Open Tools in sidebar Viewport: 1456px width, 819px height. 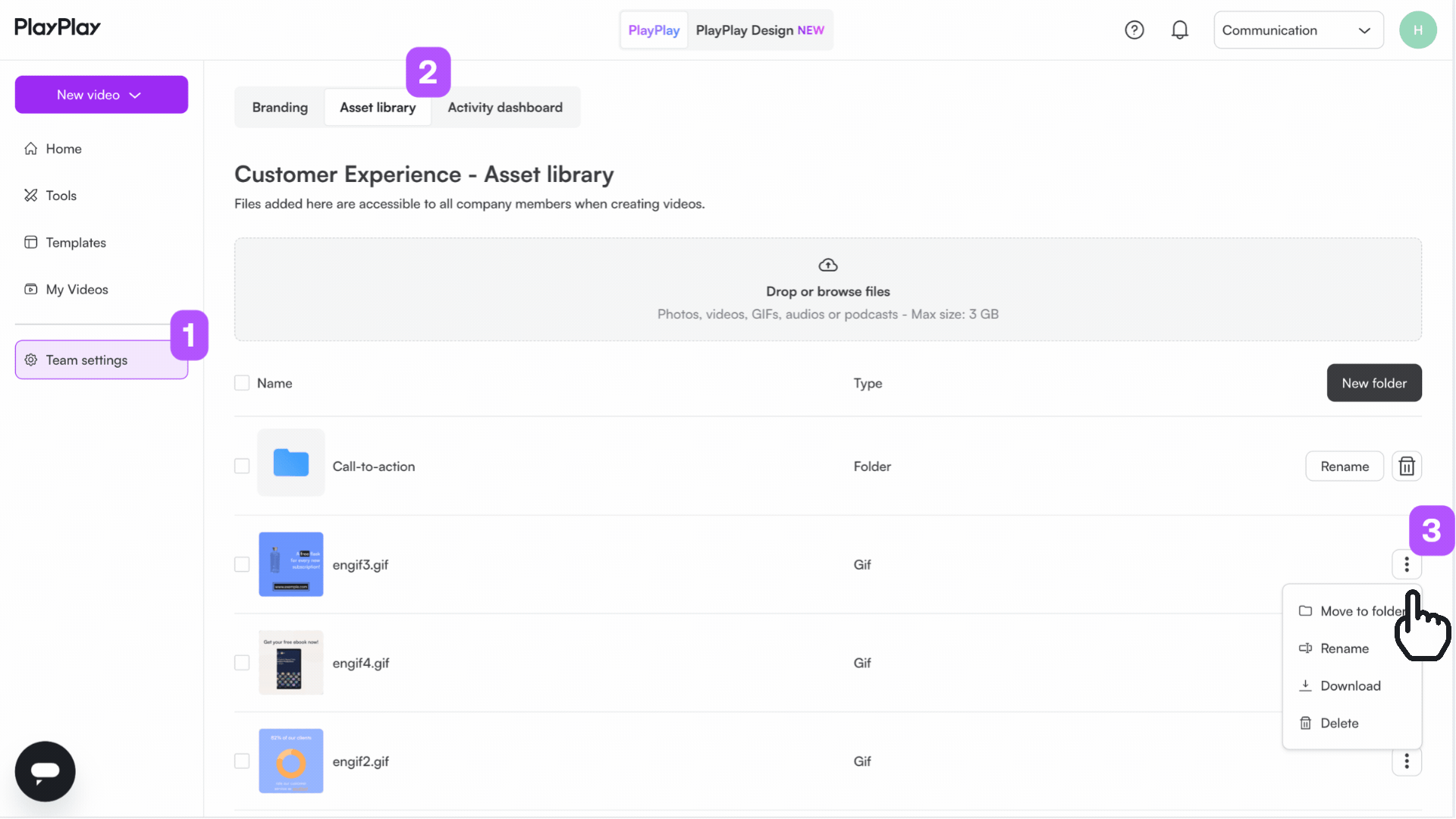pyautogui.click(x=102, y=196)
